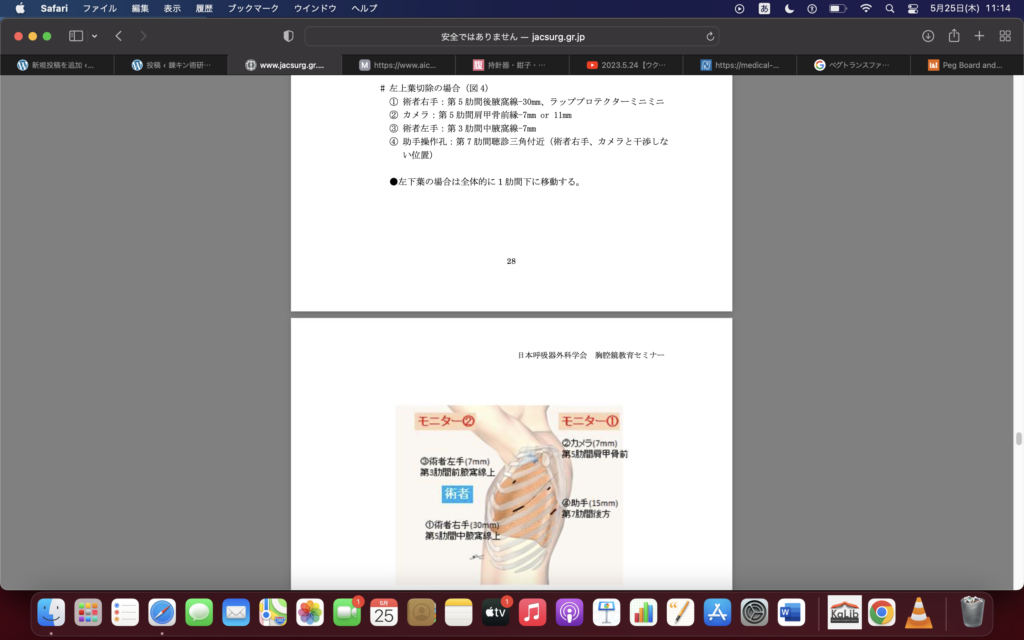Screen dimensions: 1024x640
Task: Click the privacy report shield icon
Action: [289, 36]
